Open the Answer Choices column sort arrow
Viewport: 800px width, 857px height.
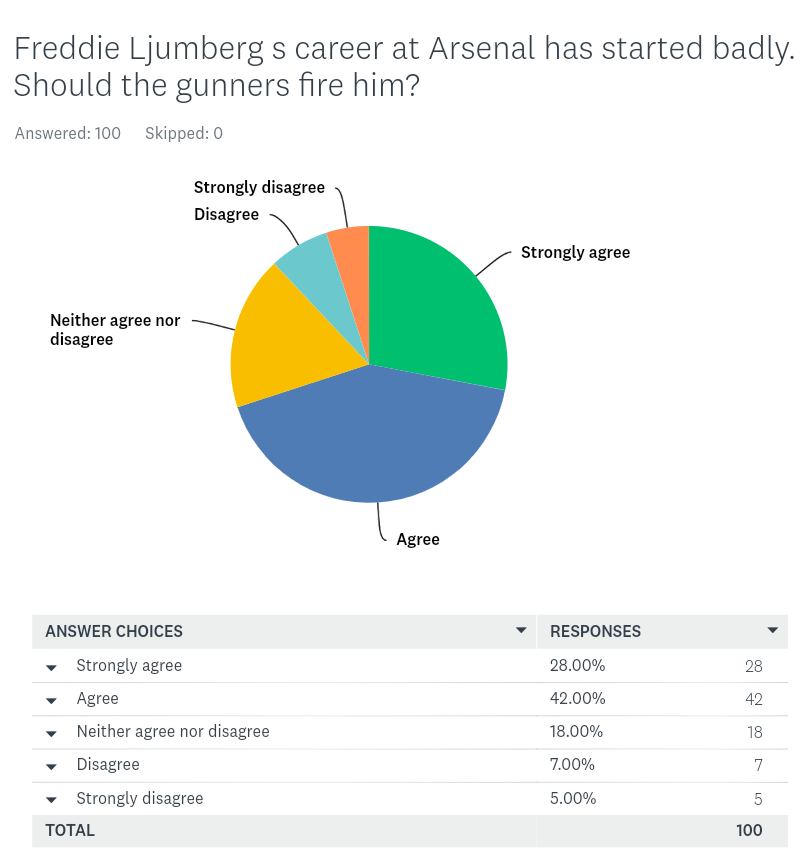[520, 631]
